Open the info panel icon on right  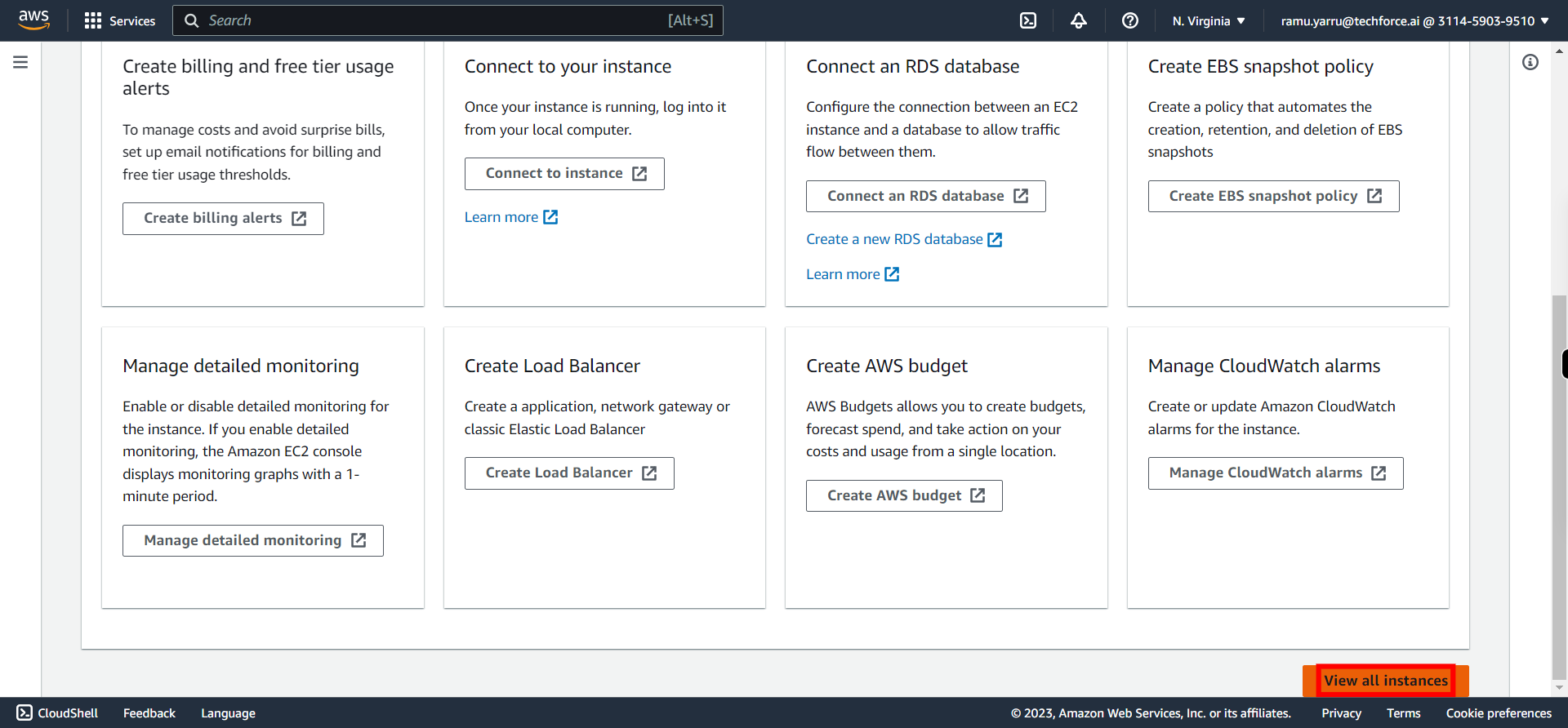[x=1530, y=62]
